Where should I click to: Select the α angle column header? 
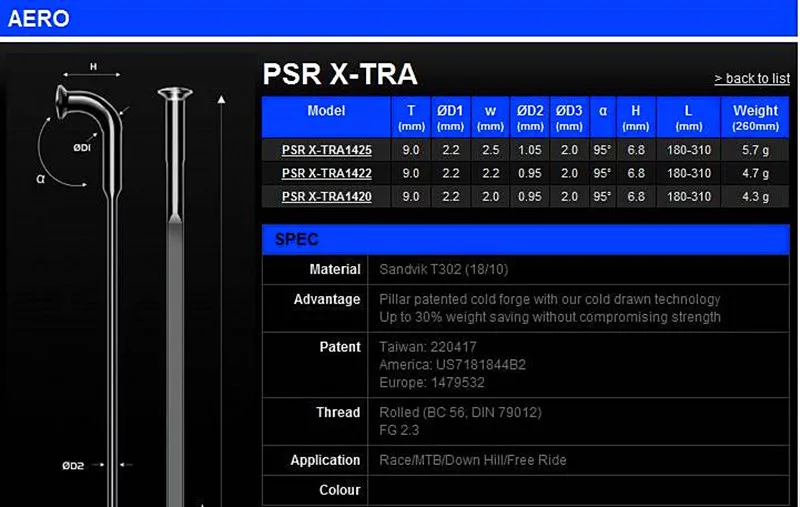click(603, 117)
